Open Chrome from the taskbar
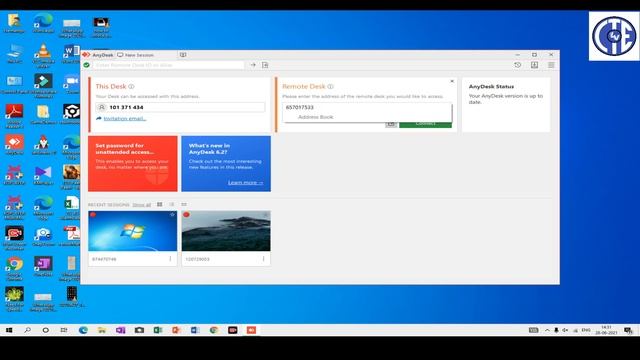Viewport: 640px width, 360px height. (214, 330)
